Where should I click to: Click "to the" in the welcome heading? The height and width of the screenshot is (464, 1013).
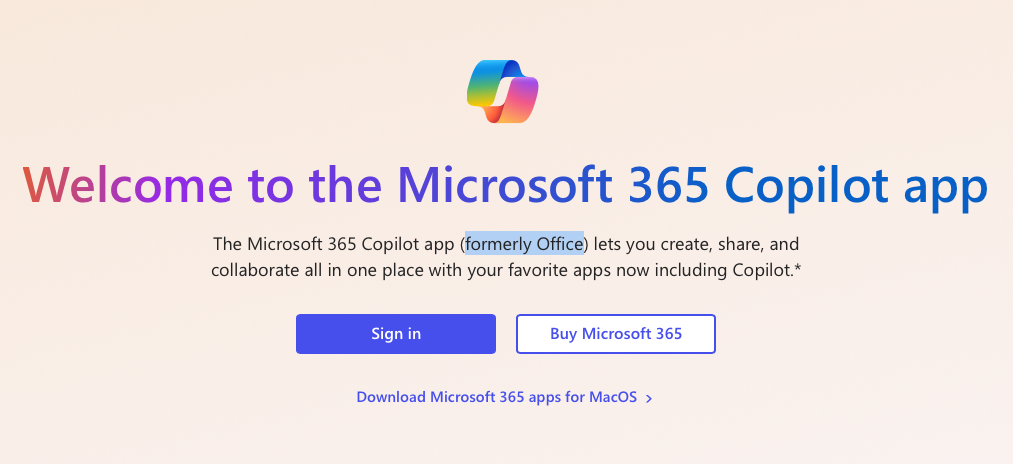pos(301,185)
